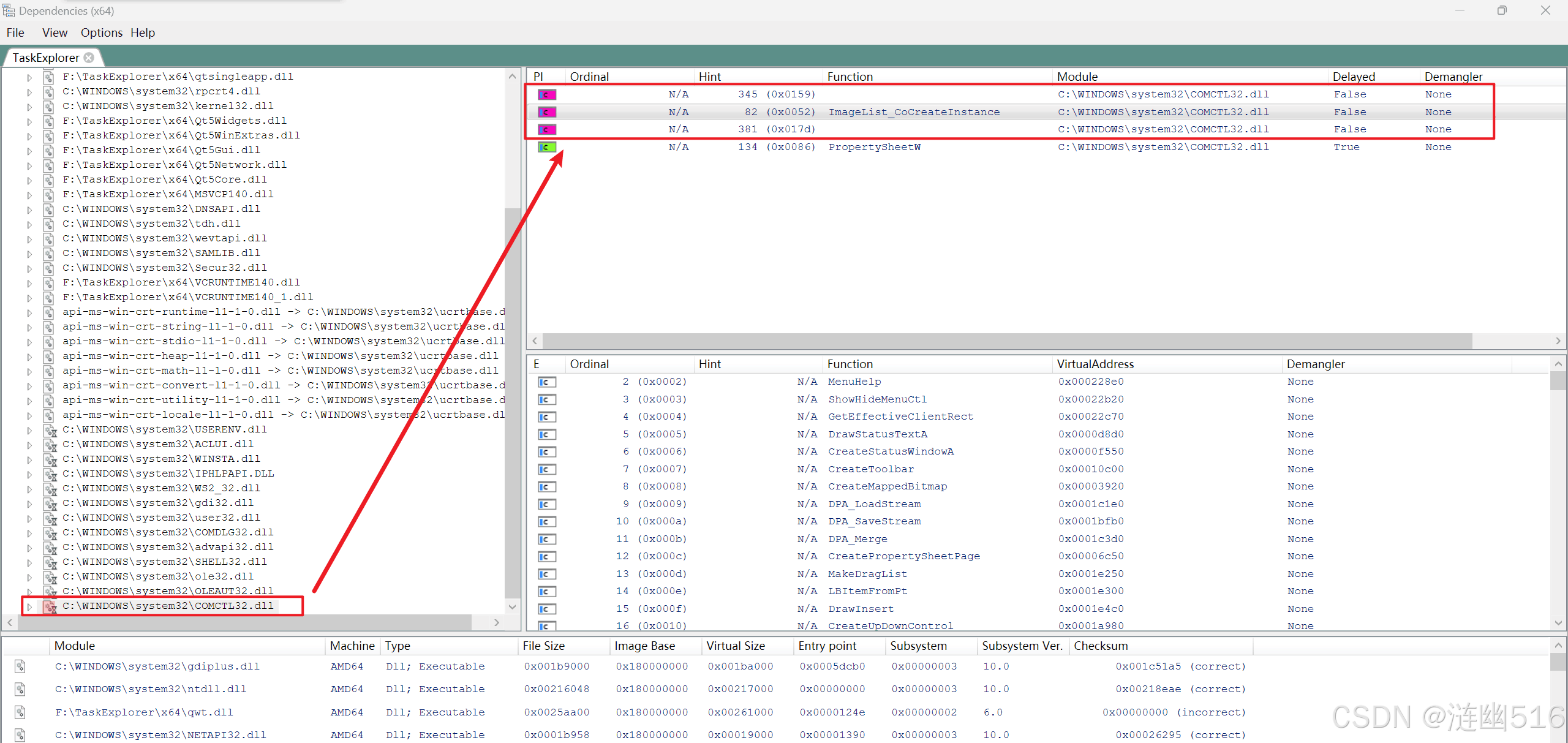The height and width of the screenshot is (743, 1568).
Task: Click the green import icon beside PropertySheetW
Action: (x=546, y=147)
